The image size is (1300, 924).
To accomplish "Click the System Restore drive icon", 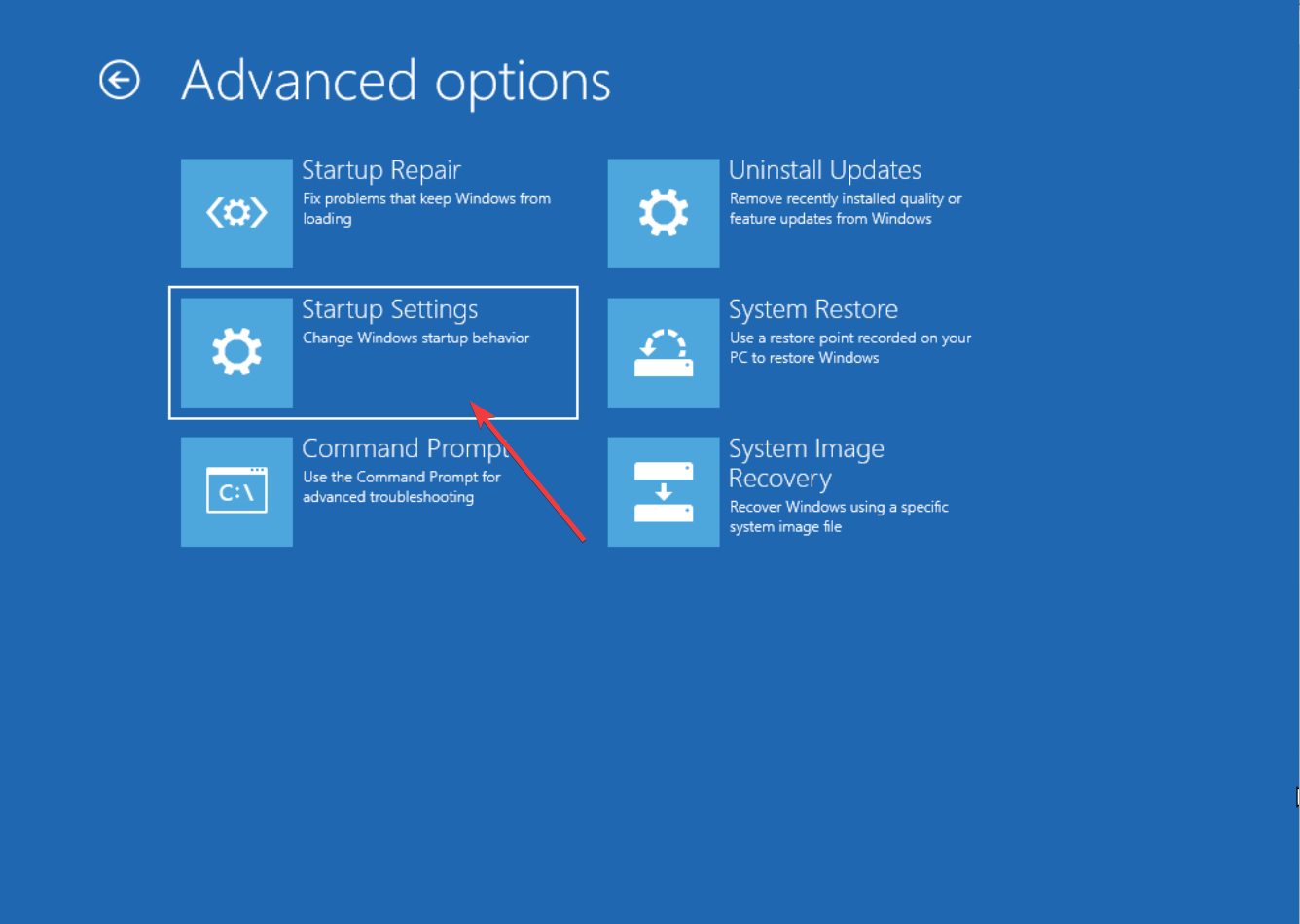I will click(x=664, y=352).
